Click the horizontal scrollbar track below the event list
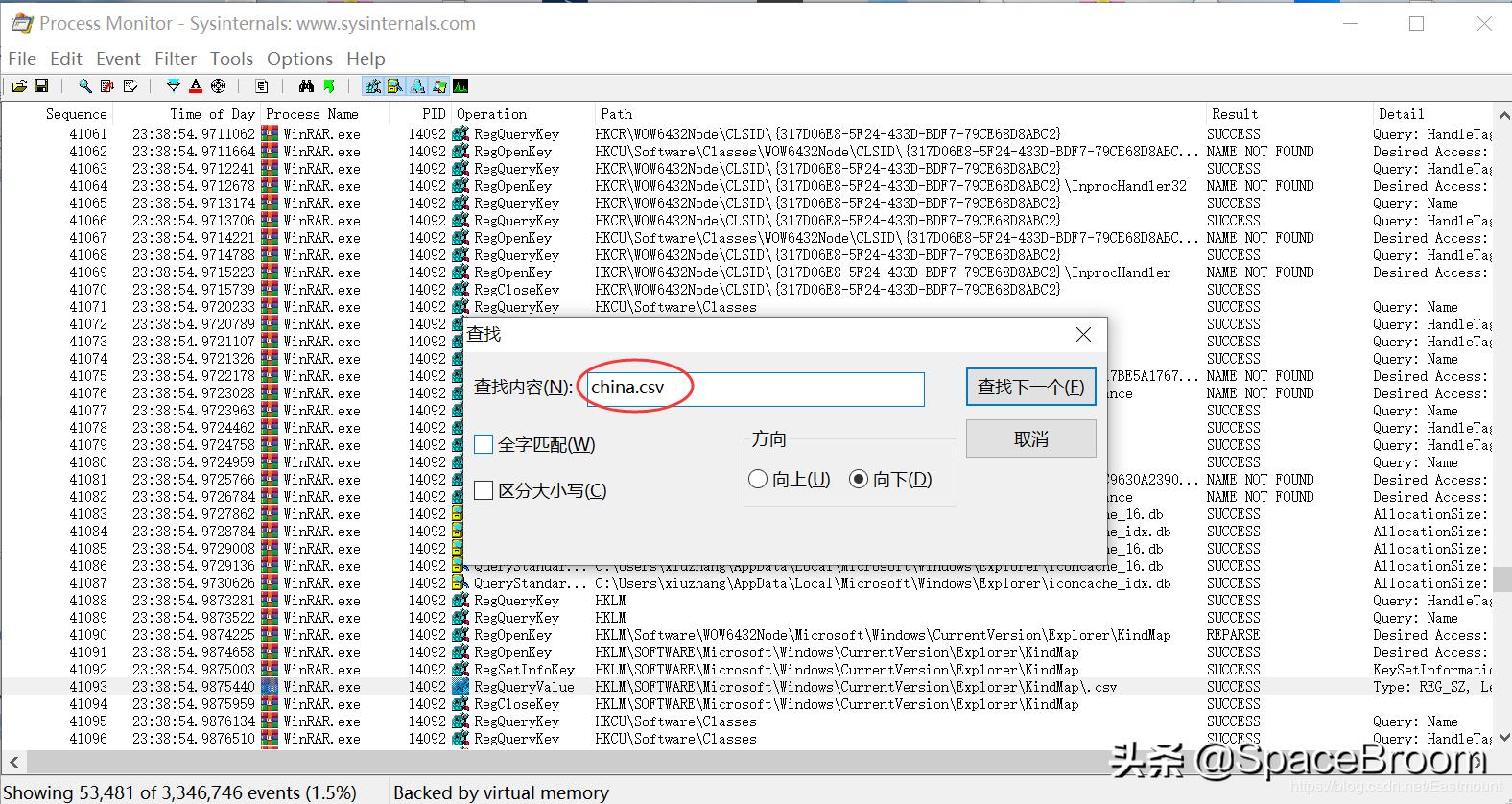The image size is (1512, 804). click(748, 763)
